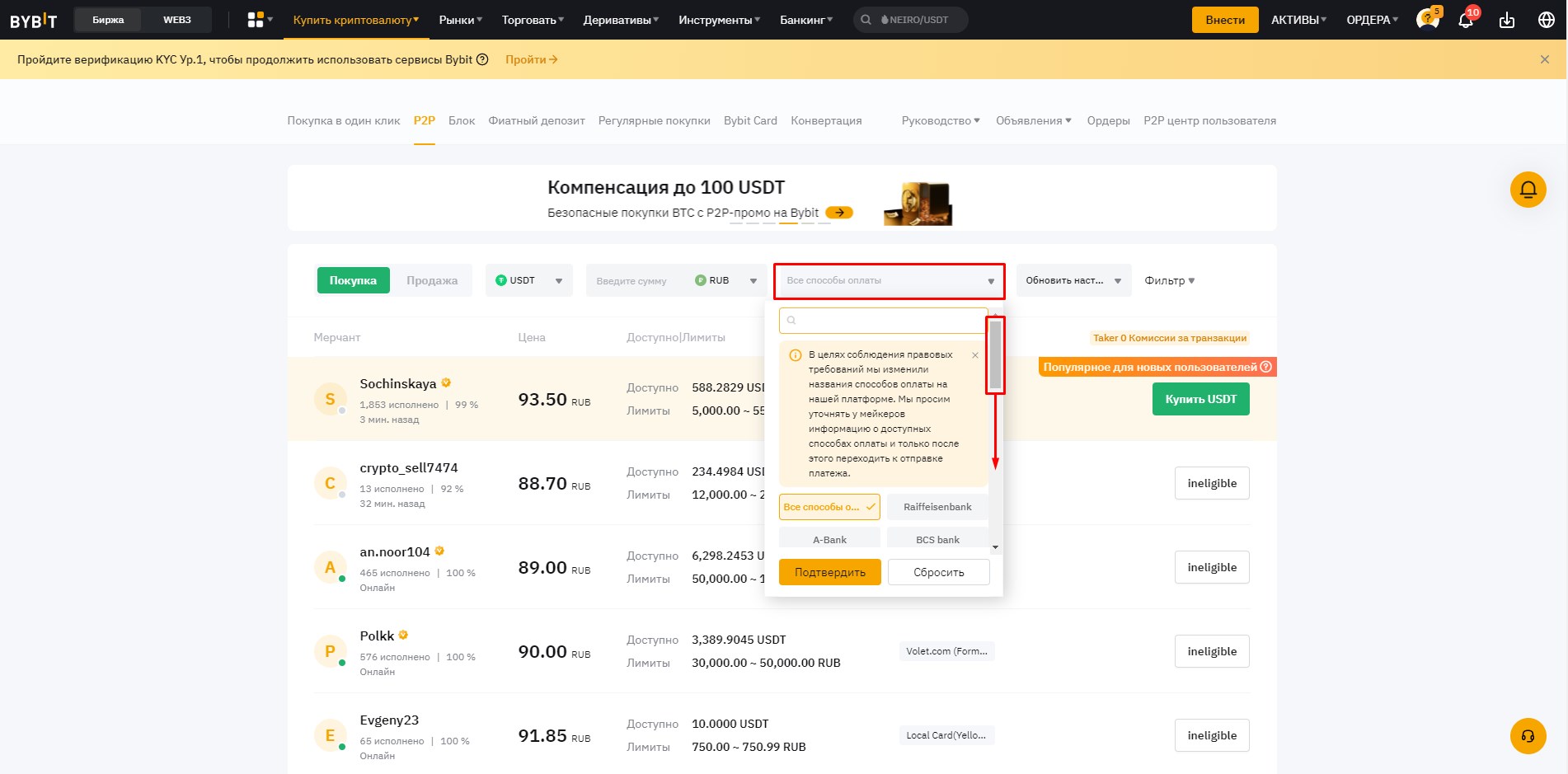
Task: Switch to Биржа exchange mode
Action: pyautogui.click(x=108, y=20)
